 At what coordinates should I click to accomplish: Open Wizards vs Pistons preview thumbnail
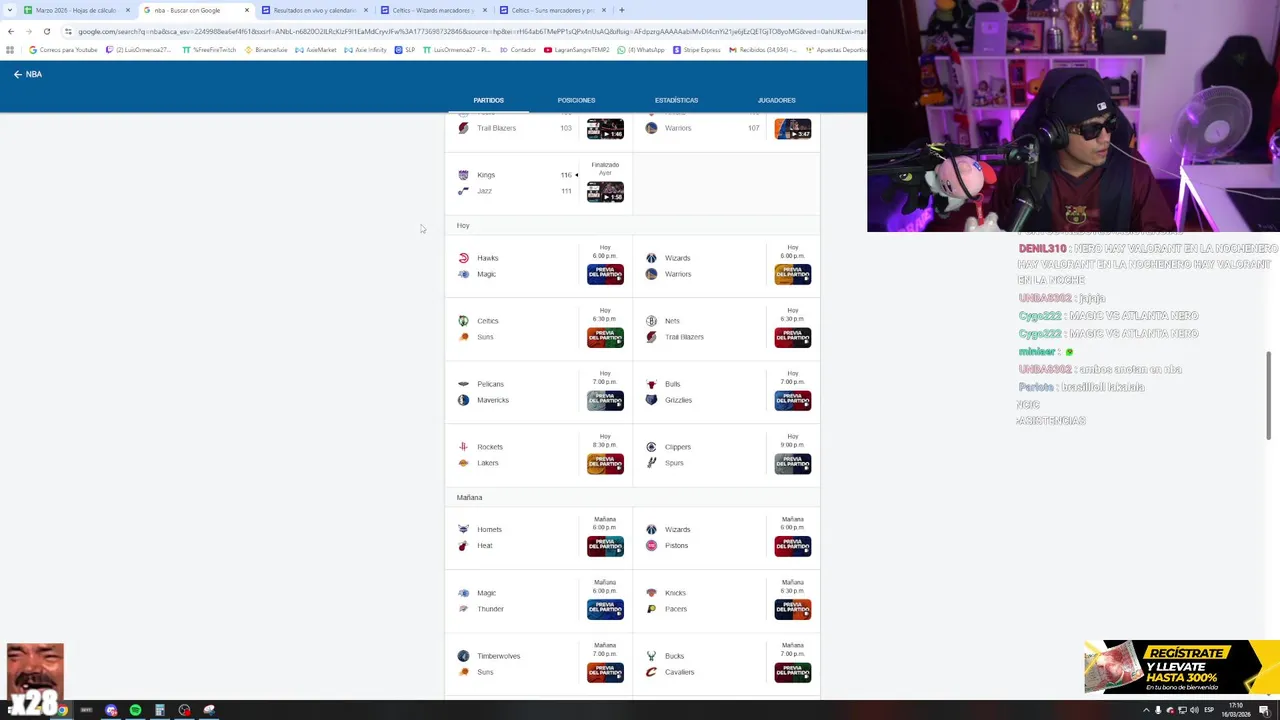[793, 546]
